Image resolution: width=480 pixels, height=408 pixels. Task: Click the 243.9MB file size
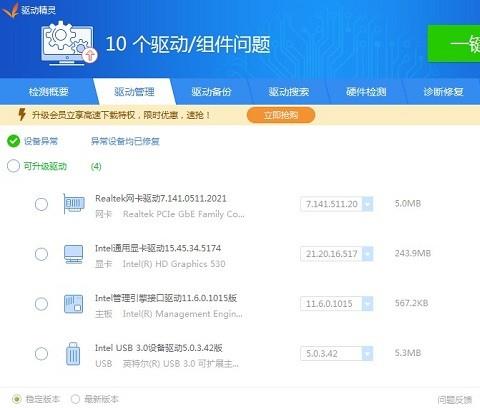[x=413, y=253]
